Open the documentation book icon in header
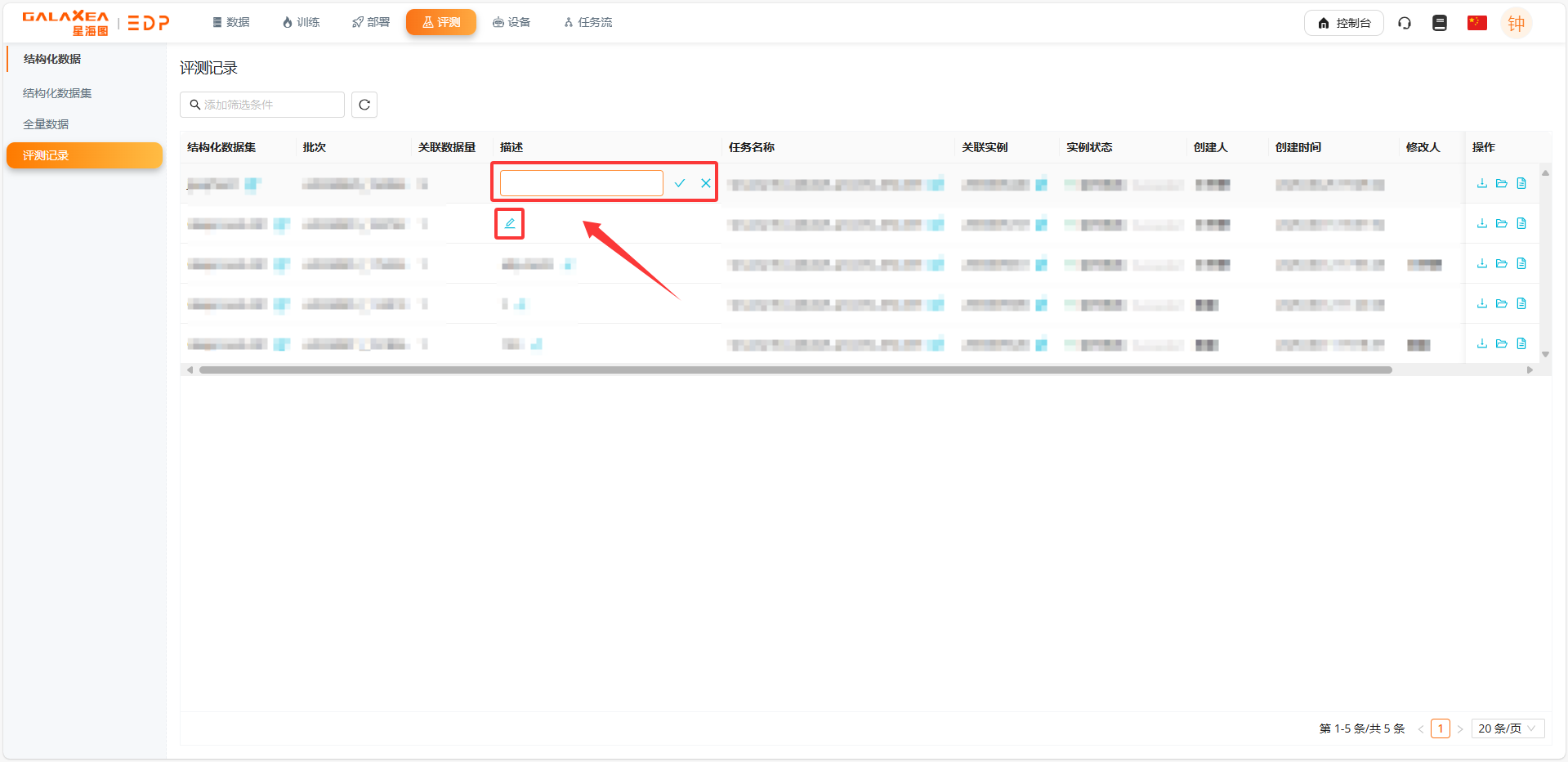This screenshot has width=1568, height=762. pyautogui.click(x=1440, y=23)
